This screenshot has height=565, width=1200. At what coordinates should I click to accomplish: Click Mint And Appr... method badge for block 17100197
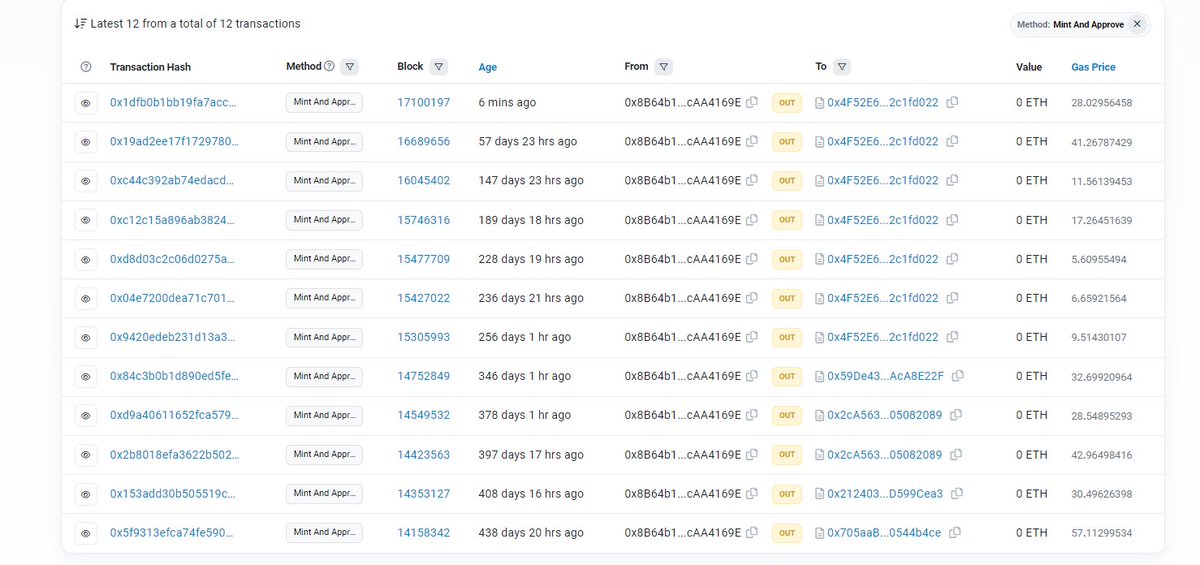point(324,102)
